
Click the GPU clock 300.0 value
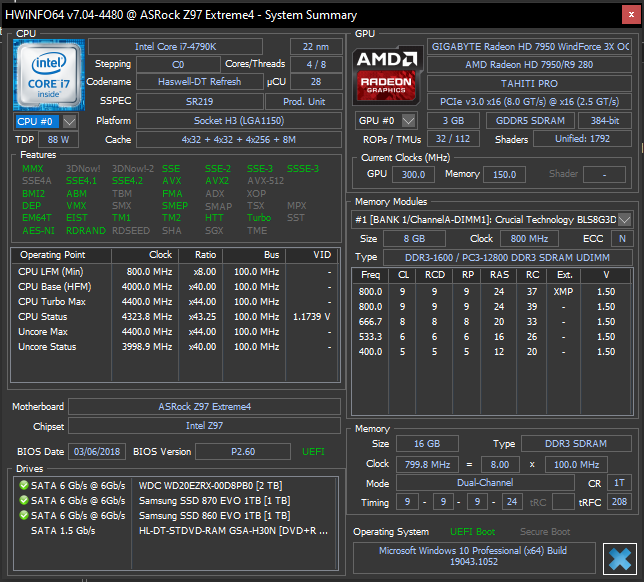click(413, 175)
